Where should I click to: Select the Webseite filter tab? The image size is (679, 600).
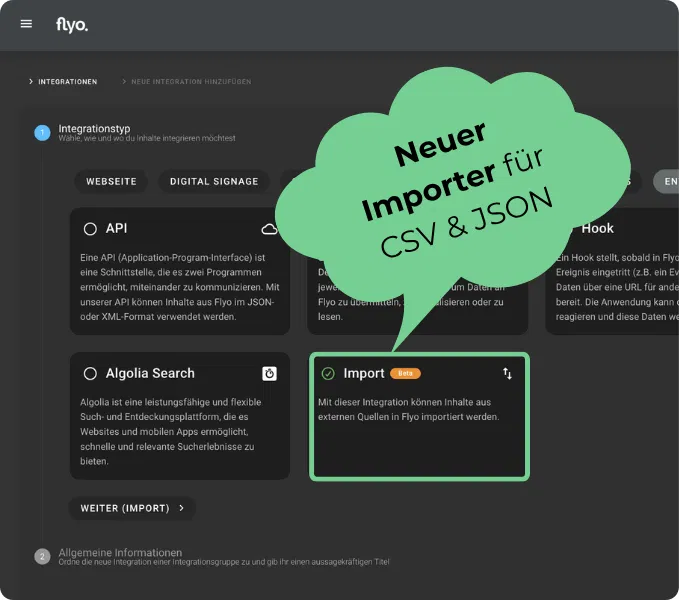(111, 181)
